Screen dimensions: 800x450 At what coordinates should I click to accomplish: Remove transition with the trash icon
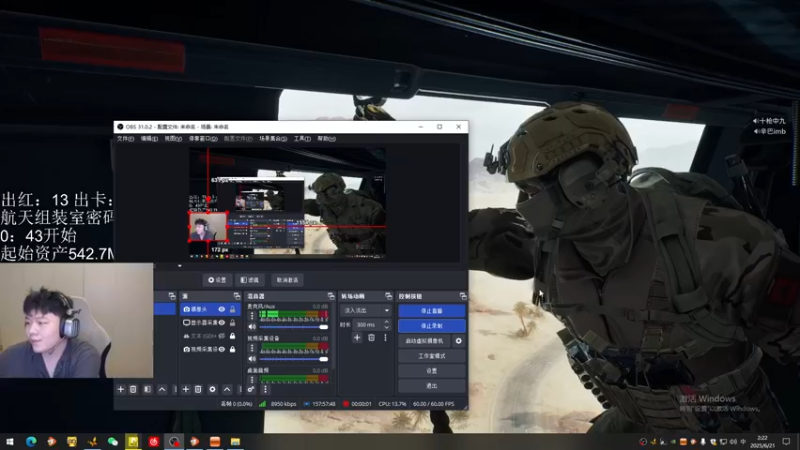[x=371, y=338]
